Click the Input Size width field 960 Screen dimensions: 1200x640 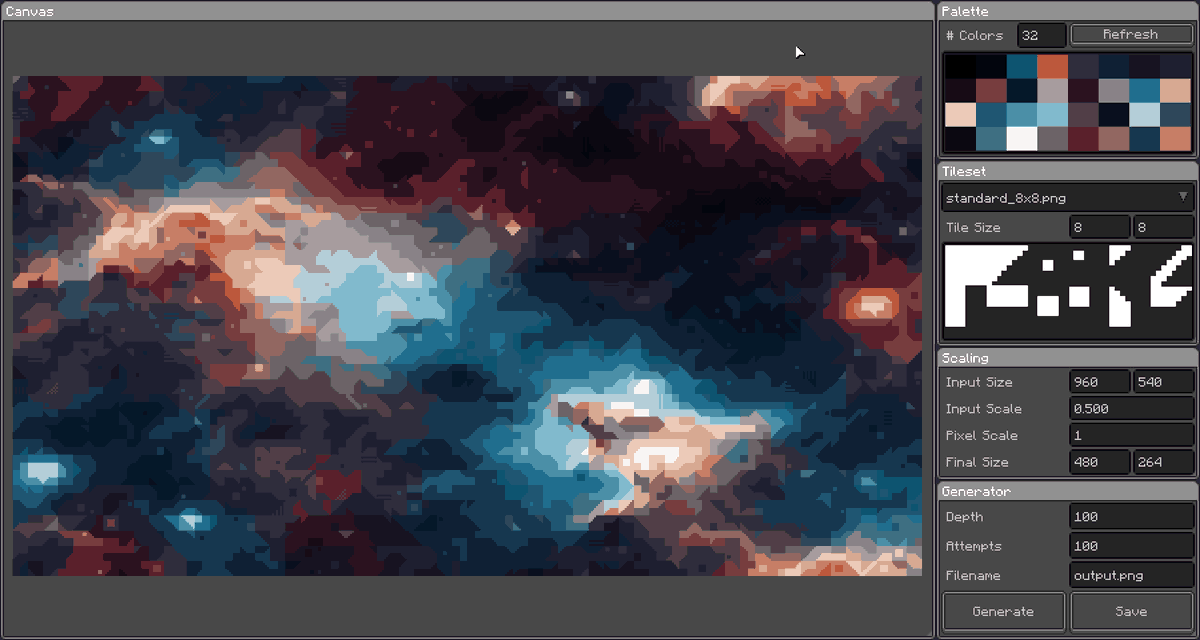(x=1099, y=382)
